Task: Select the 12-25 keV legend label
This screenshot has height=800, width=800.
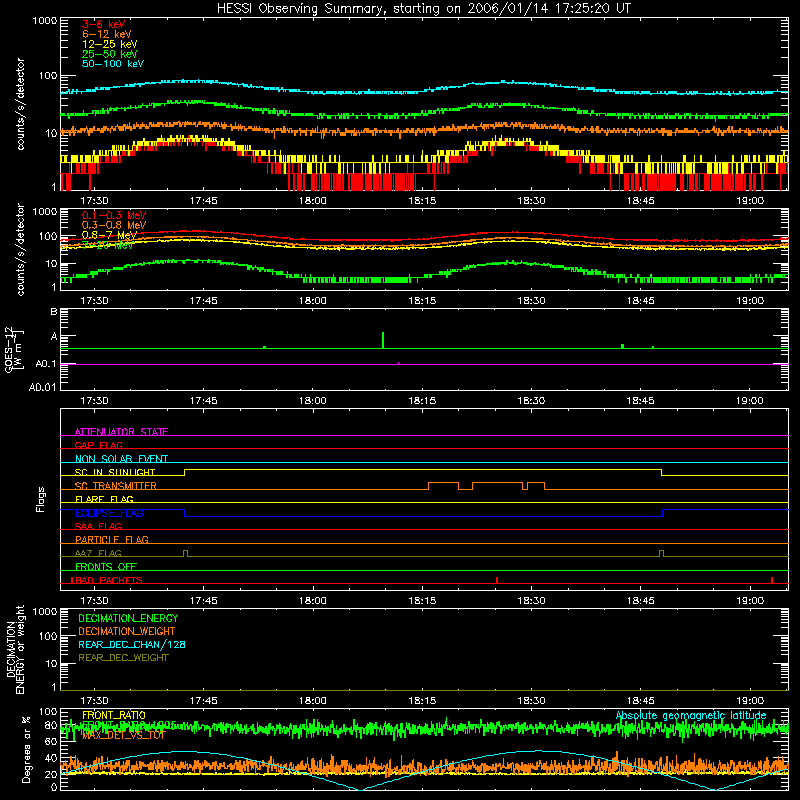Action: pyautogui.click(x=110, y=44)
